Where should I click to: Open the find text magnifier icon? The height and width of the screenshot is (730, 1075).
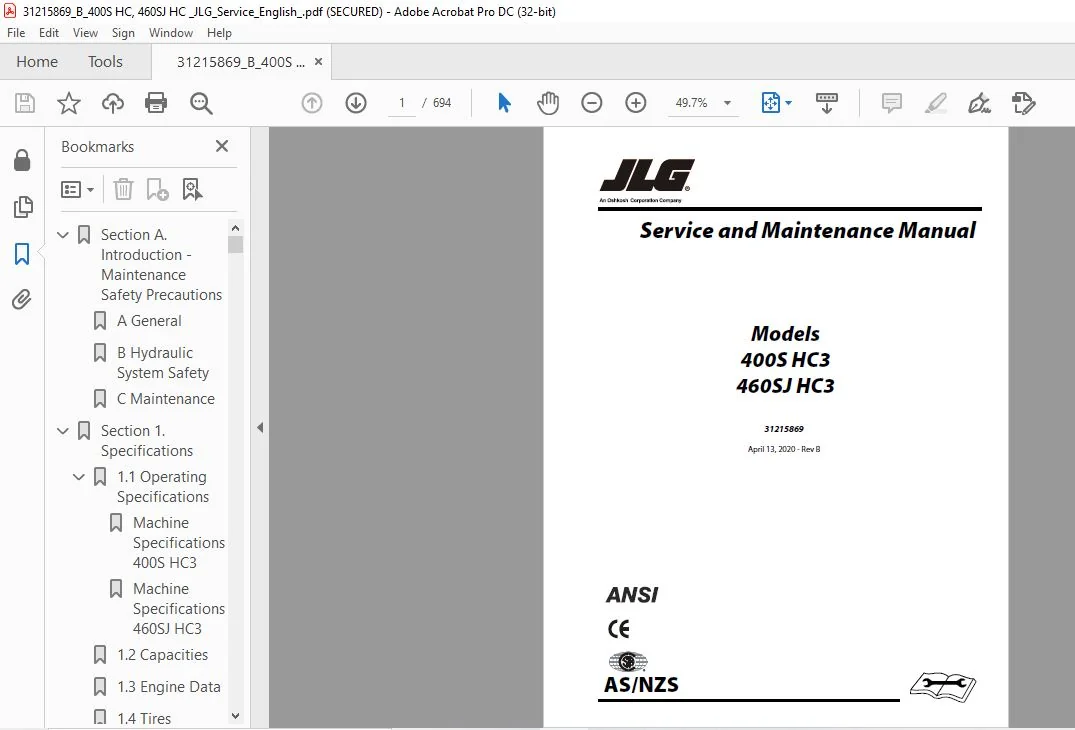[201, 103]
